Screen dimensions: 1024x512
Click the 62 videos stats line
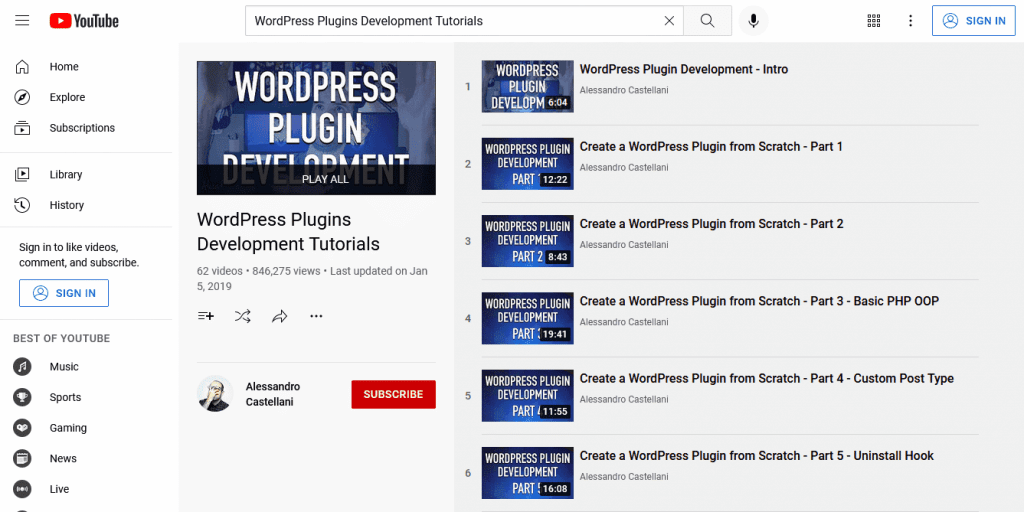click(x=313, y=278)
